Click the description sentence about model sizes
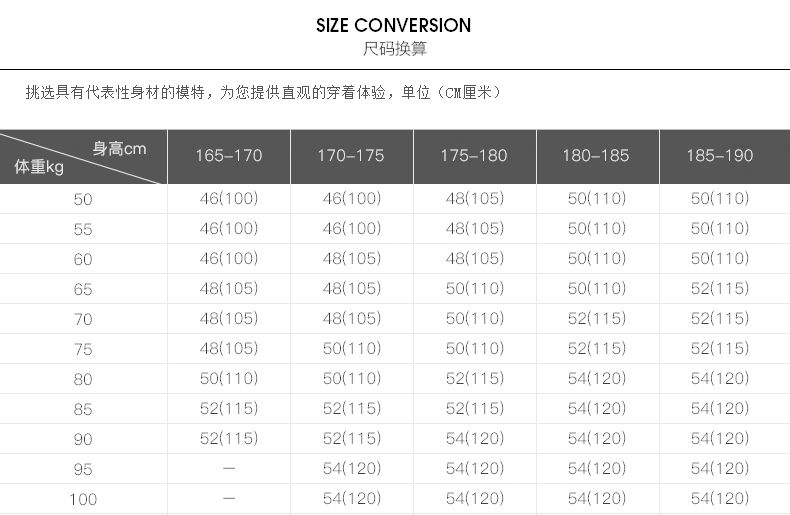790x515 pixels. [262, 92]
